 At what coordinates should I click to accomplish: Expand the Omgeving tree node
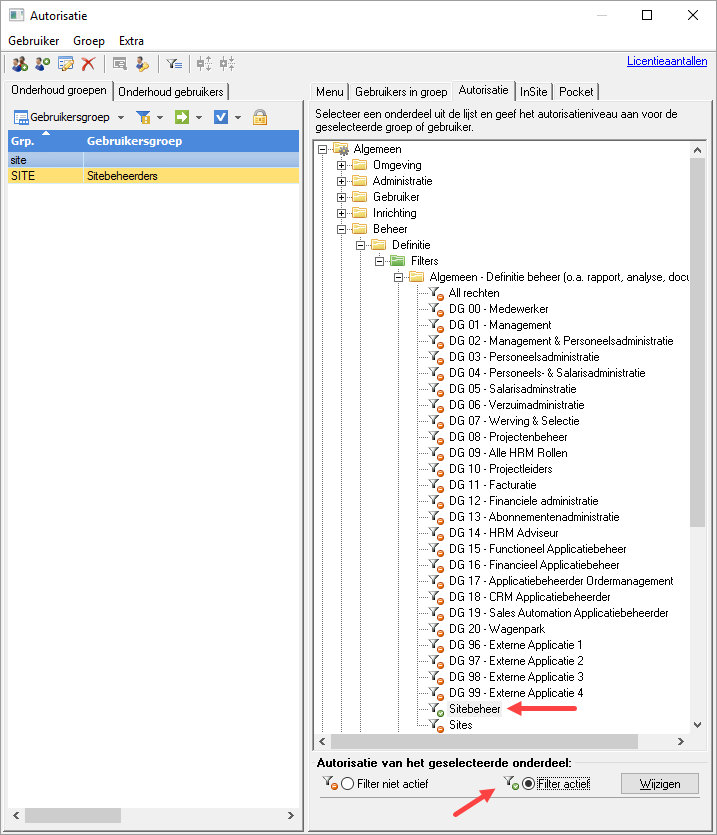click(x=341, y=166)
